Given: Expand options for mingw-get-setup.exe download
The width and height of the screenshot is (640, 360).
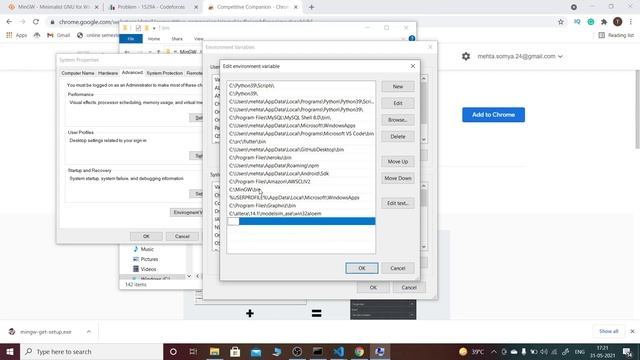Looking at the screenshot, I should point(89,331).
